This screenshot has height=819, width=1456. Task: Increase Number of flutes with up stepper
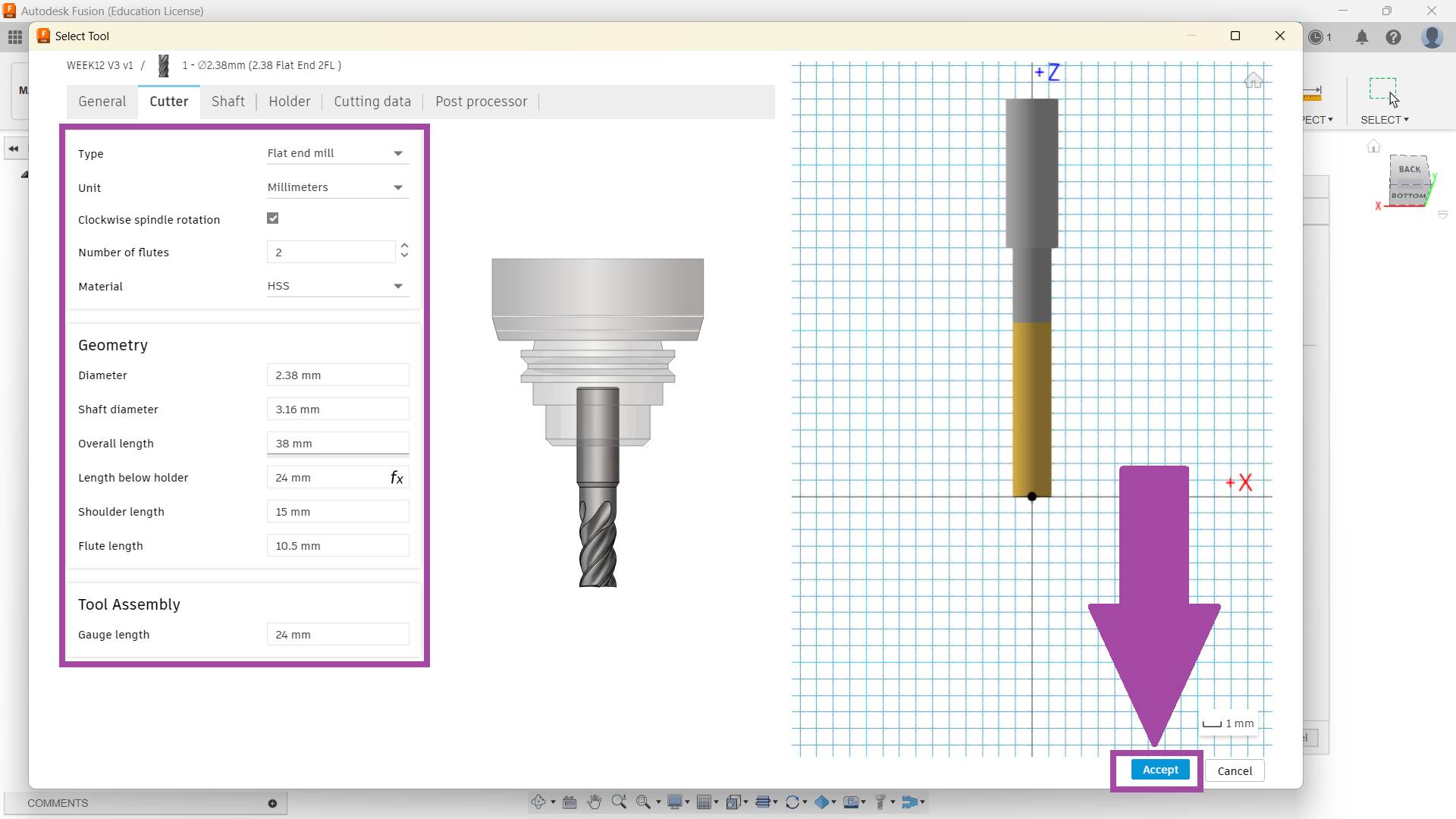pos(404,246)
